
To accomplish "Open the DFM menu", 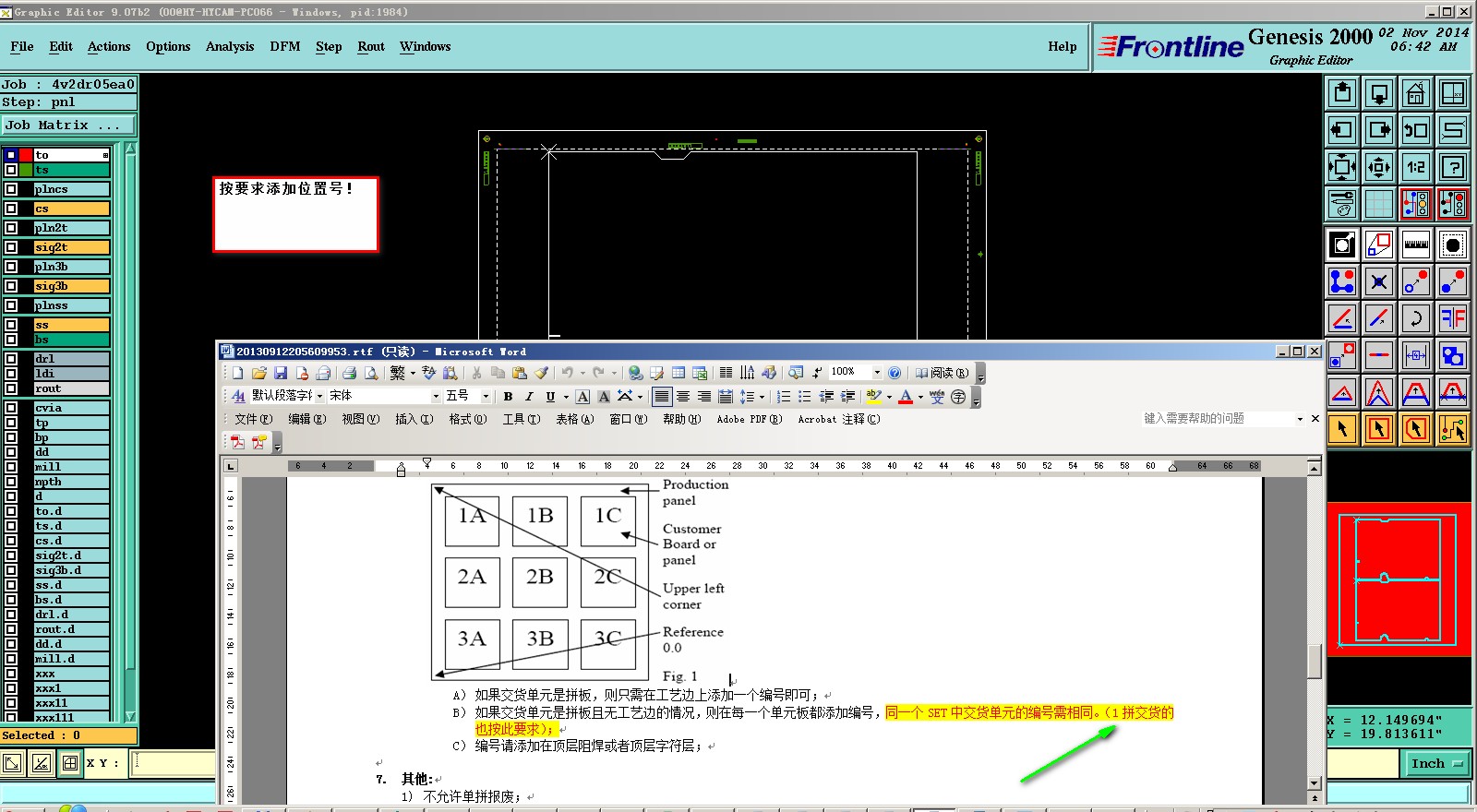I will (x=285, y=46).
